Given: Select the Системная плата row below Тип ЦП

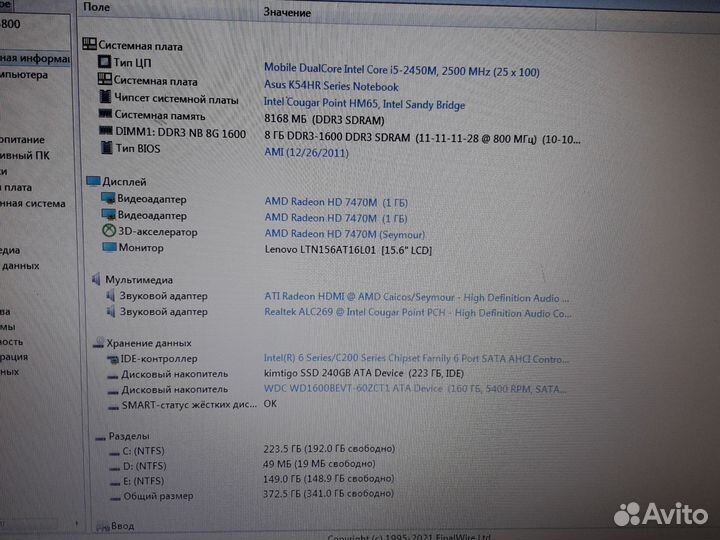Looking at the screenshot, I should [x=155, y=81].
